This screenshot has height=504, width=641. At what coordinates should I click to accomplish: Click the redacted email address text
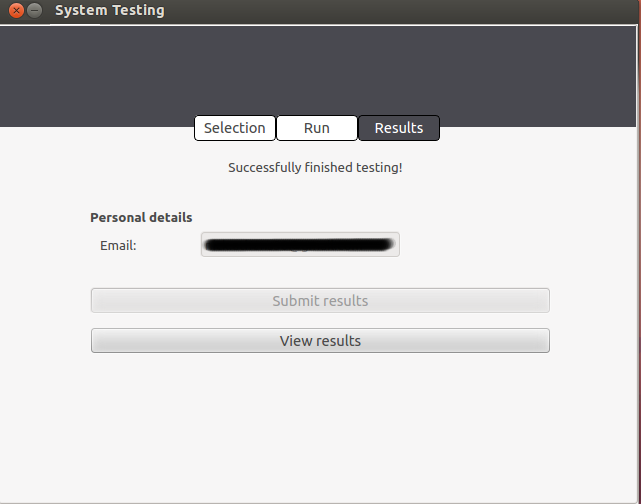click(x=296, y=244)
